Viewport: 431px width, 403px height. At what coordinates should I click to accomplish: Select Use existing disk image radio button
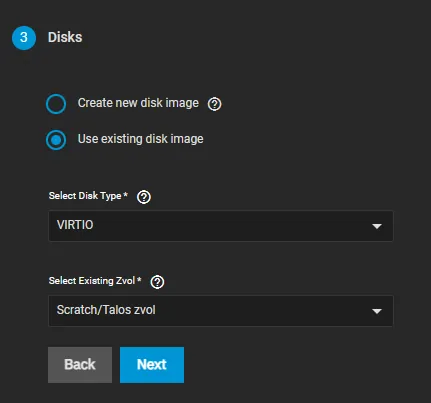coord(56,140)
